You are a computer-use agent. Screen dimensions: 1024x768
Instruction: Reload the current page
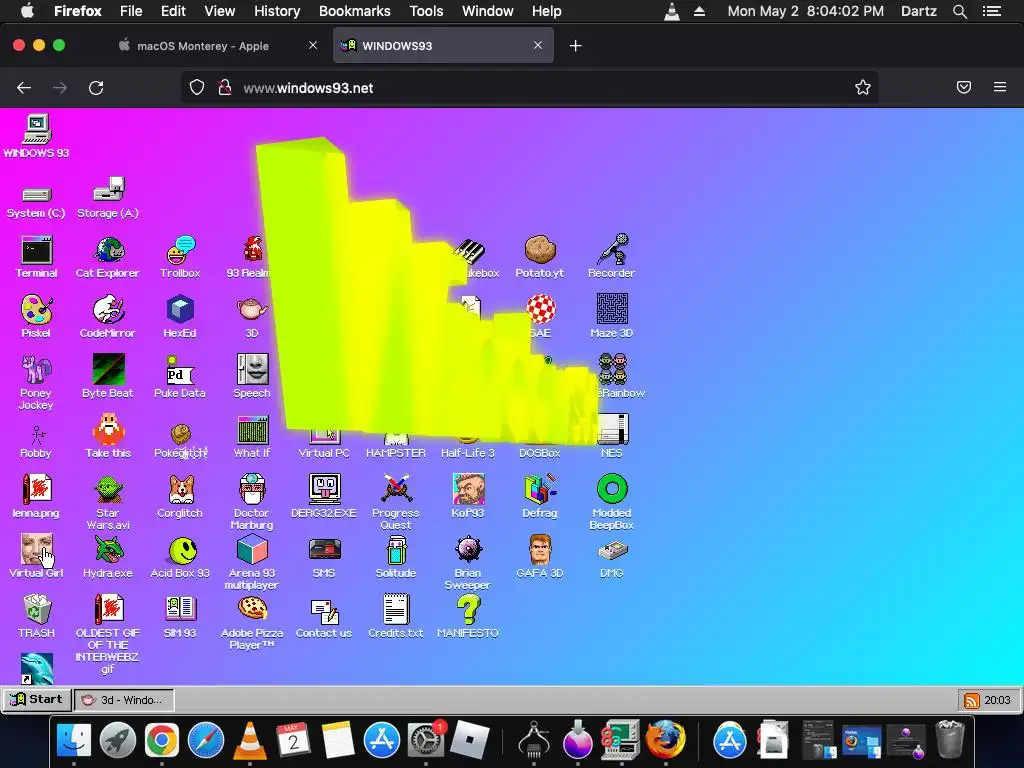click(96, 88)
